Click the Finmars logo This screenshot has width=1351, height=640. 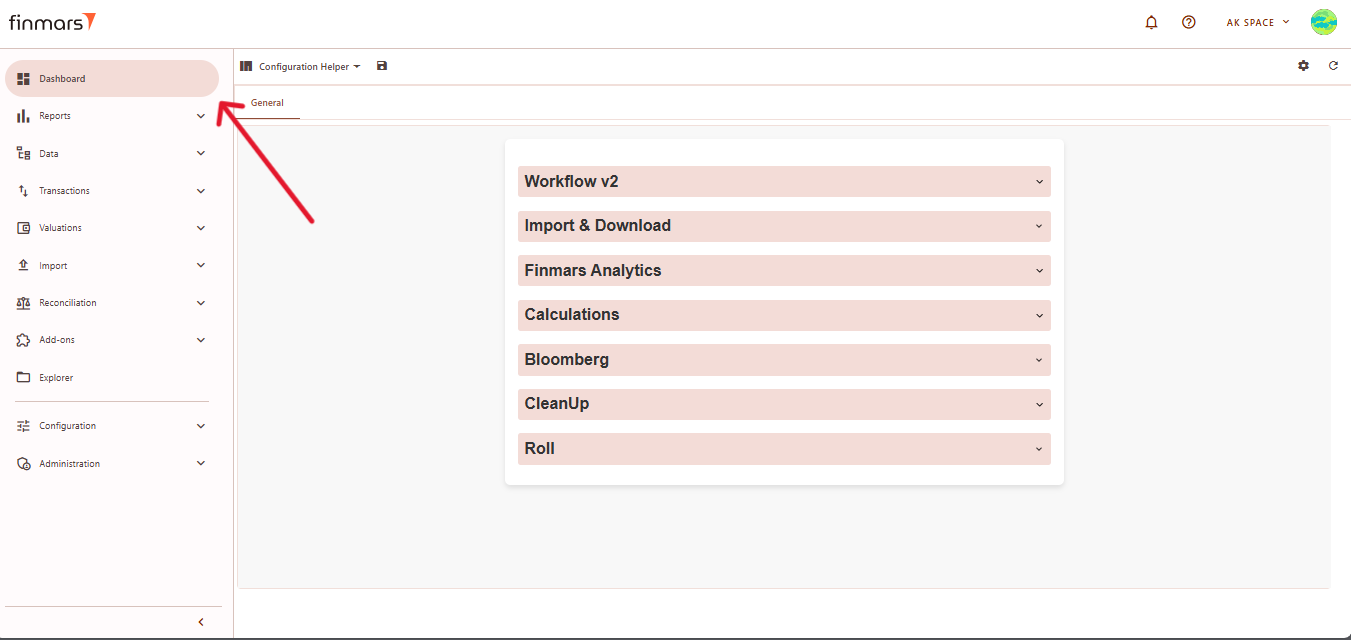52,22
